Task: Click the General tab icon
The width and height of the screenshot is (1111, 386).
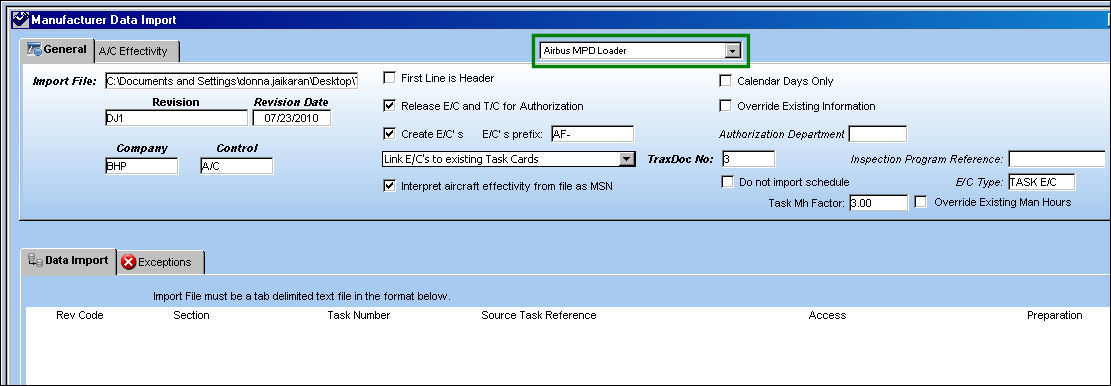Action: [35, 50]
